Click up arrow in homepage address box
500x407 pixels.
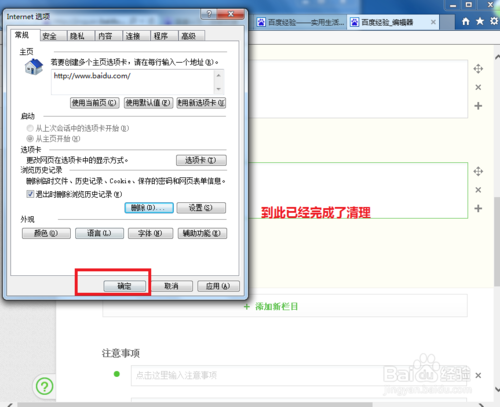click(219, 75)
